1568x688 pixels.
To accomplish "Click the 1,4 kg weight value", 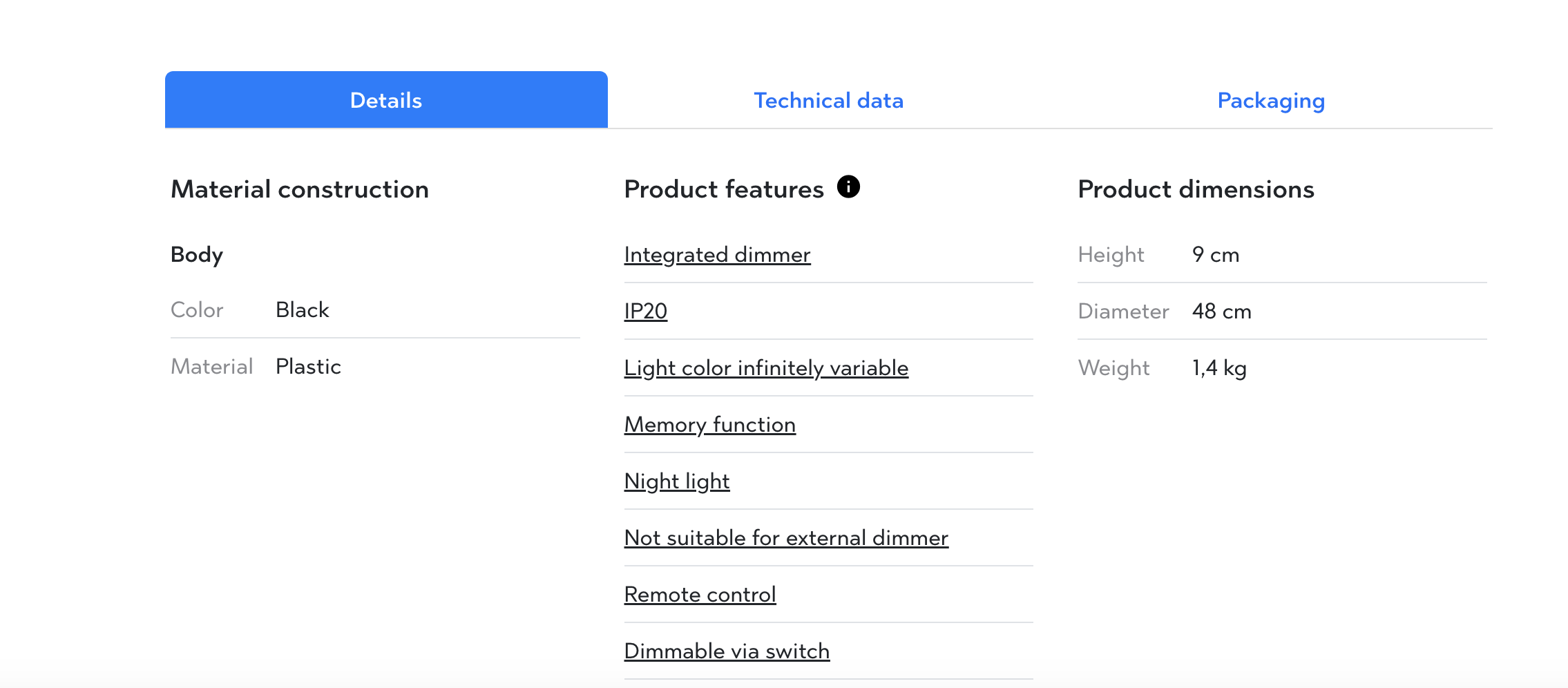I will click(x=1219, y=368).
